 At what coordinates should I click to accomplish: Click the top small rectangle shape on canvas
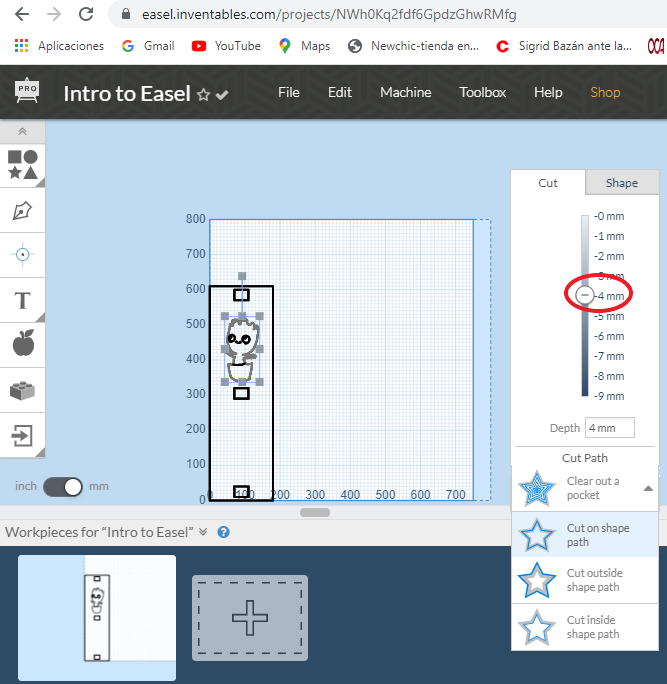pos(241,295)
